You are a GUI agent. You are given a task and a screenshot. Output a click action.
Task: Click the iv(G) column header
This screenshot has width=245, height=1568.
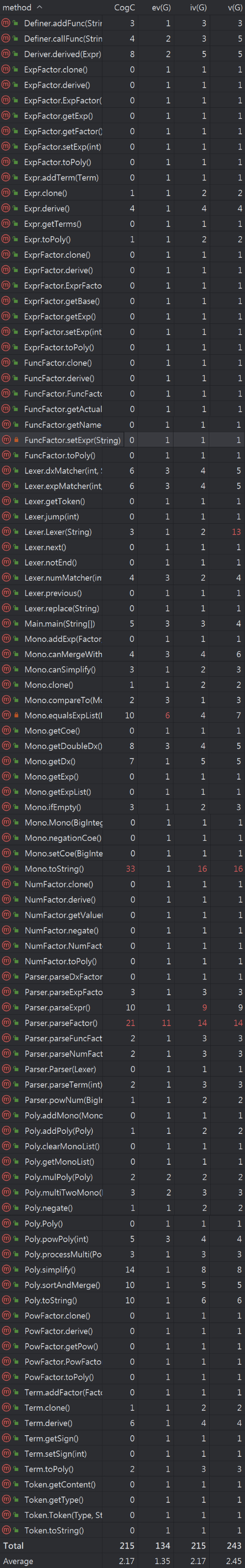click(x=198, y=7)
